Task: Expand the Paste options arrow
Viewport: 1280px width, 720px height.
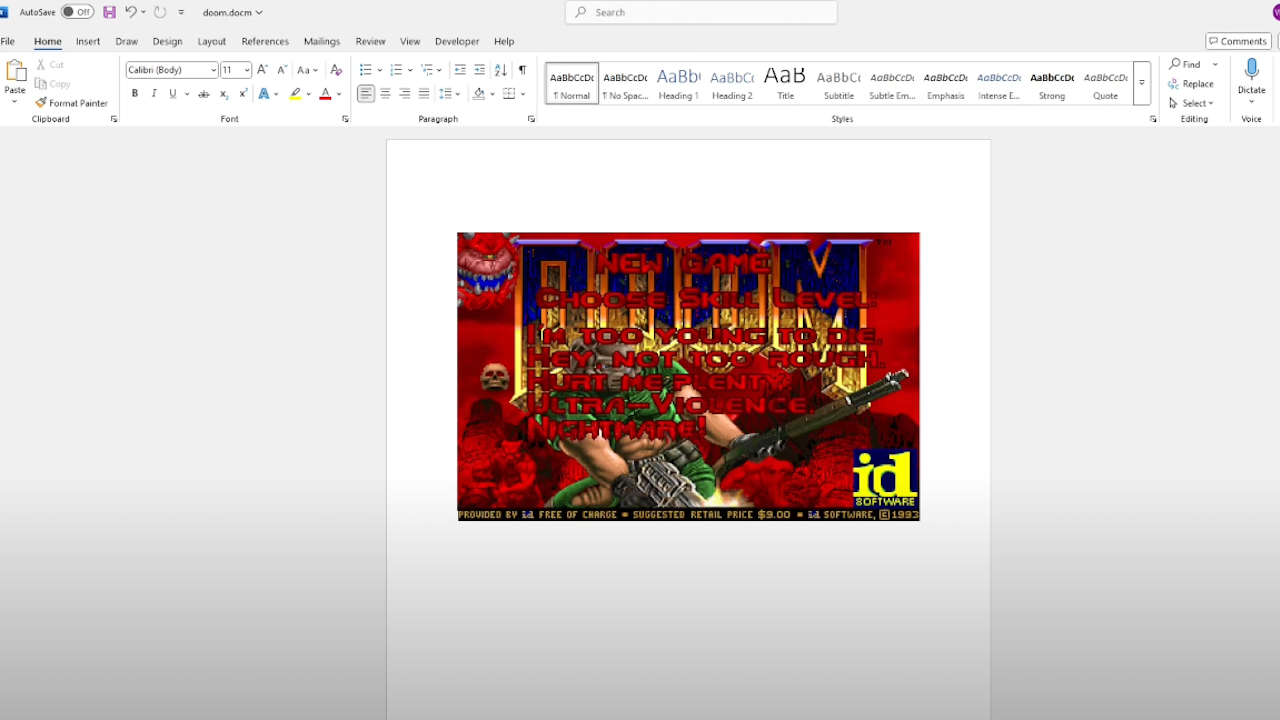Action: point(15,102)
